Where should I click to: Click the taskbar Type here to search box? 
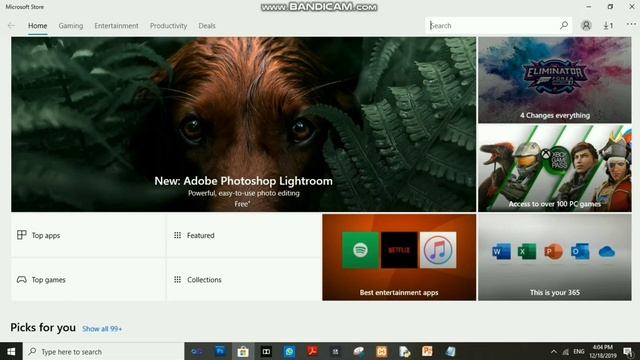pyautogui.click(x=104, y=351)
